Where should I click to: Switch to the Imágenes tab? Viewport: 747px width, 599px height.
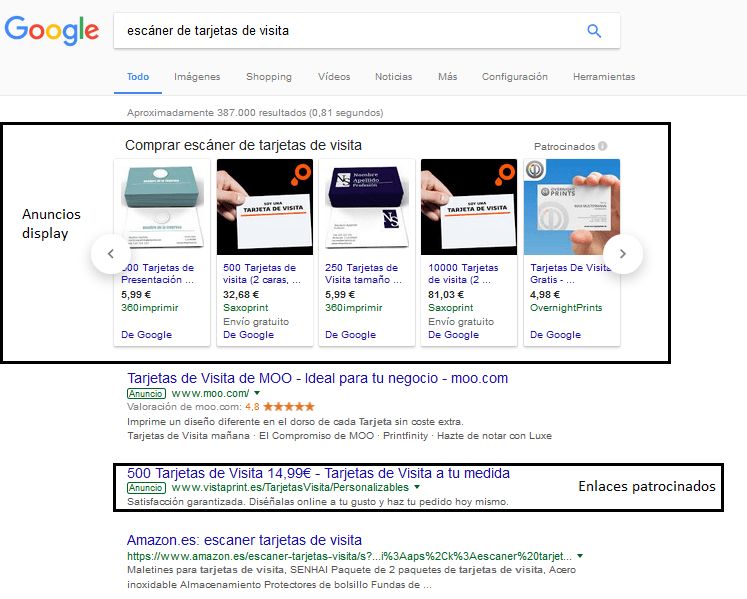[197, 77]
